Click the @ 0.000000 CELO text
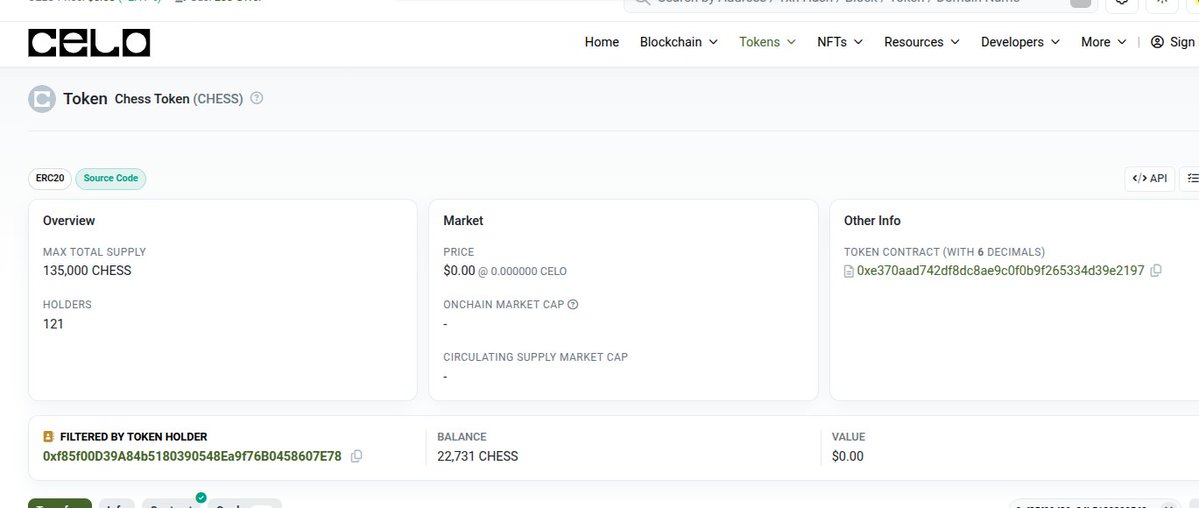Image resolution: width=1199 pixels, height=508 pixels. click(522, 272)
